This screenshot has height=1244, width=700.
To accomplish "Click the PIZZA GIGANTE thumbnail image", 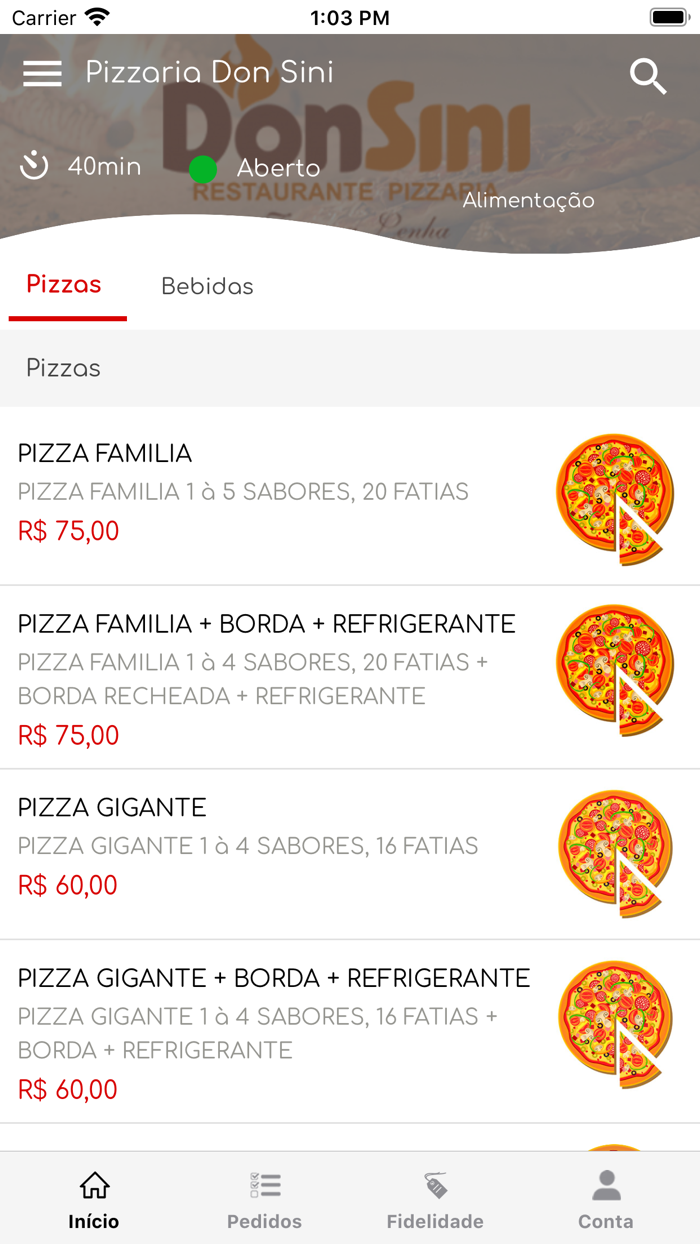I will click(615, 850).
